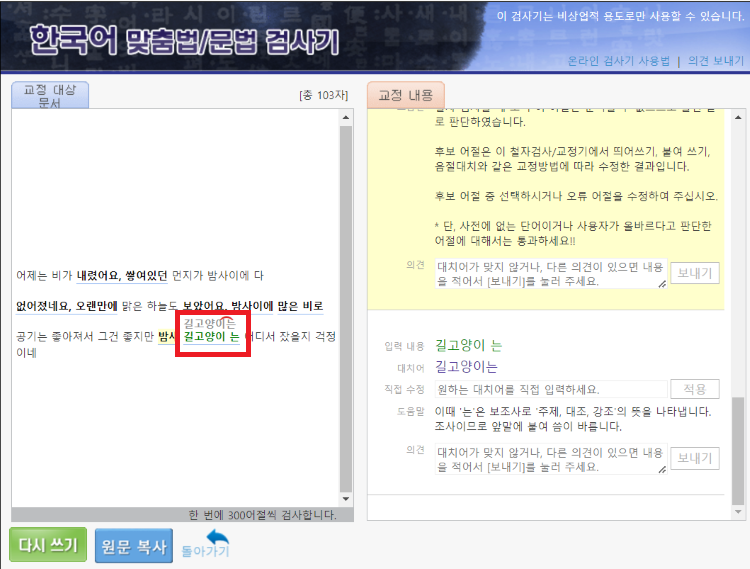Viewport: 750px width, 569px height.
Task: Click the suggested replacement 길고양이는 in 대치어 row
Action: pos(466,367)
